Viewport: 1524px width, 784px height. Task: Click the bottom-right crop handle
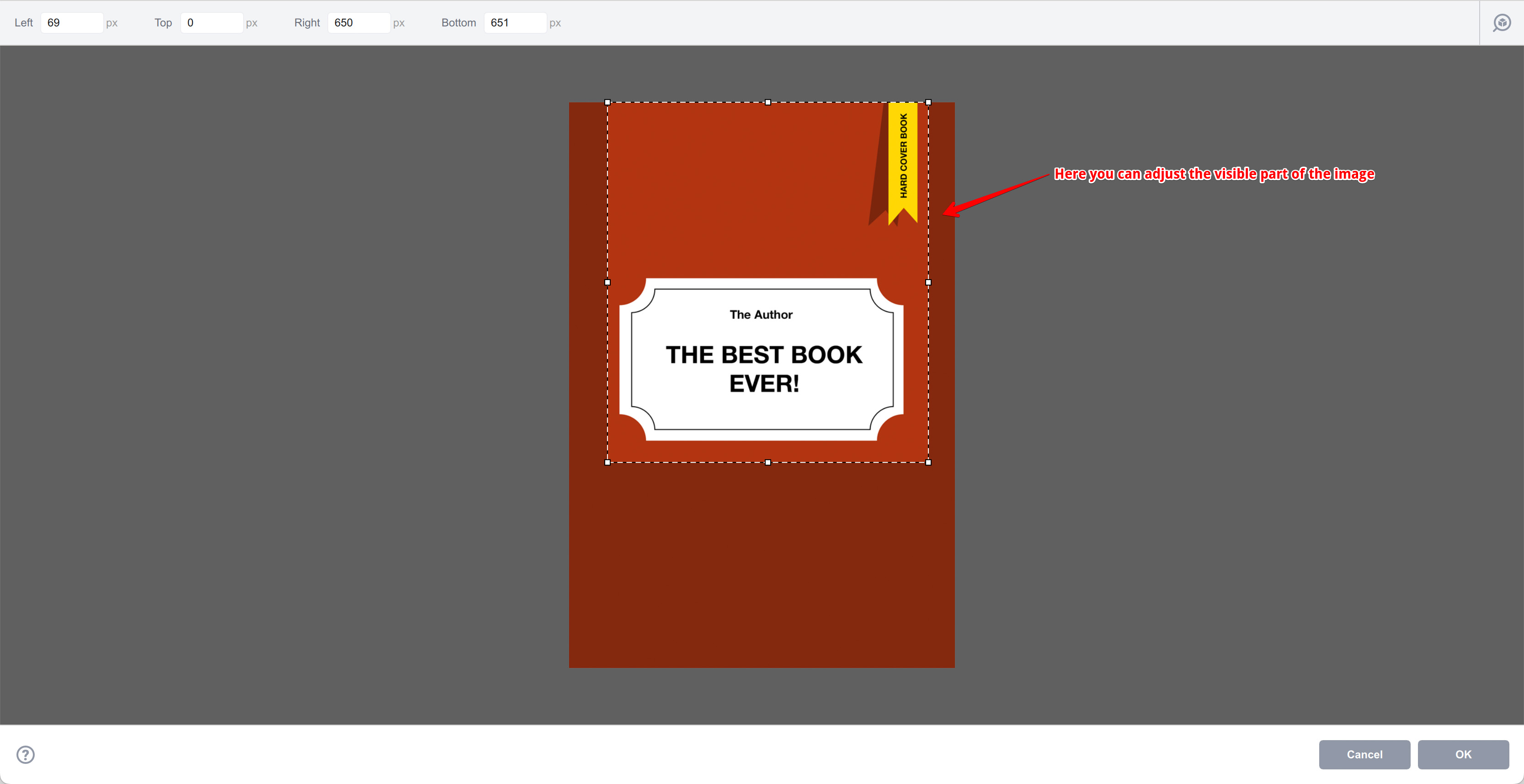coord(928,462)
